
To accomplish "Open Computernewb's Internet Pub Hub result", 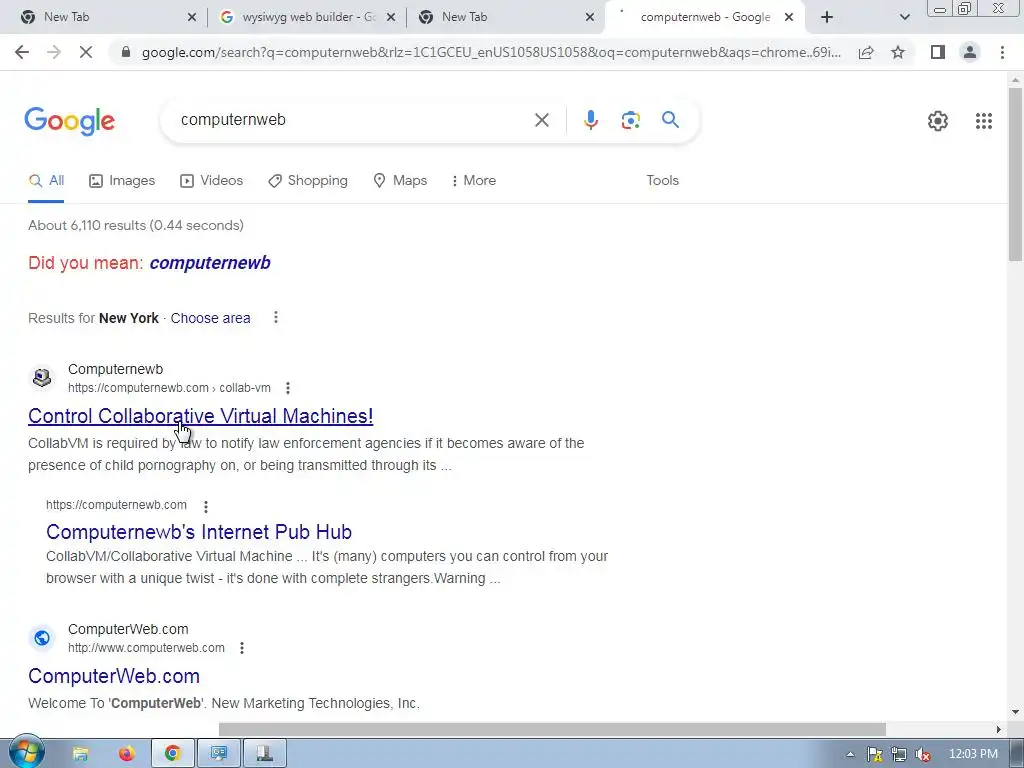I will [x=199, y=532].
